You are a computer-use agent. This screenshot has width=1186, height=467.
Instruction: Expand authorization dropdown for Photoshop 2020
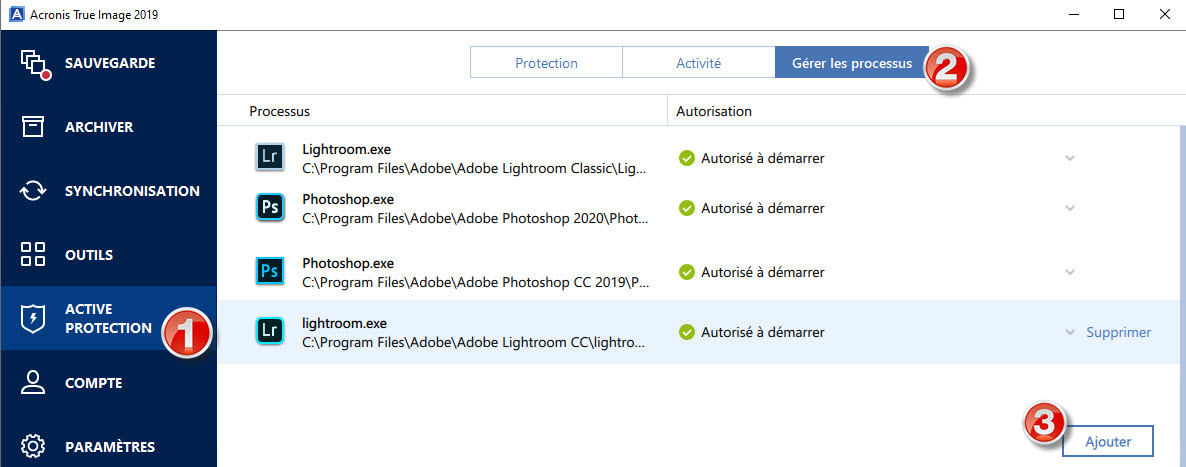[x=1070, y=208]
